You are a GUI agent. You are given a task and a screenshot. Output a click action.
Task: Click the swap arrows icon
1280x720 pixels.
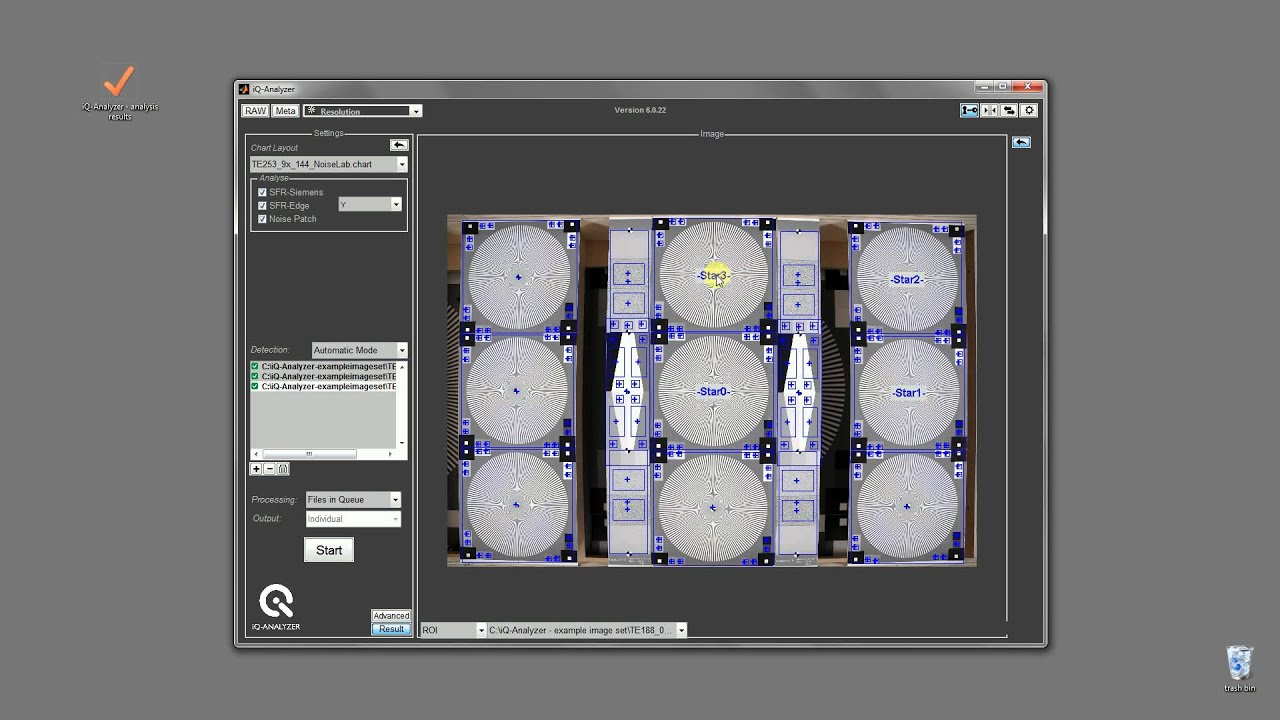coord(1009,111)
